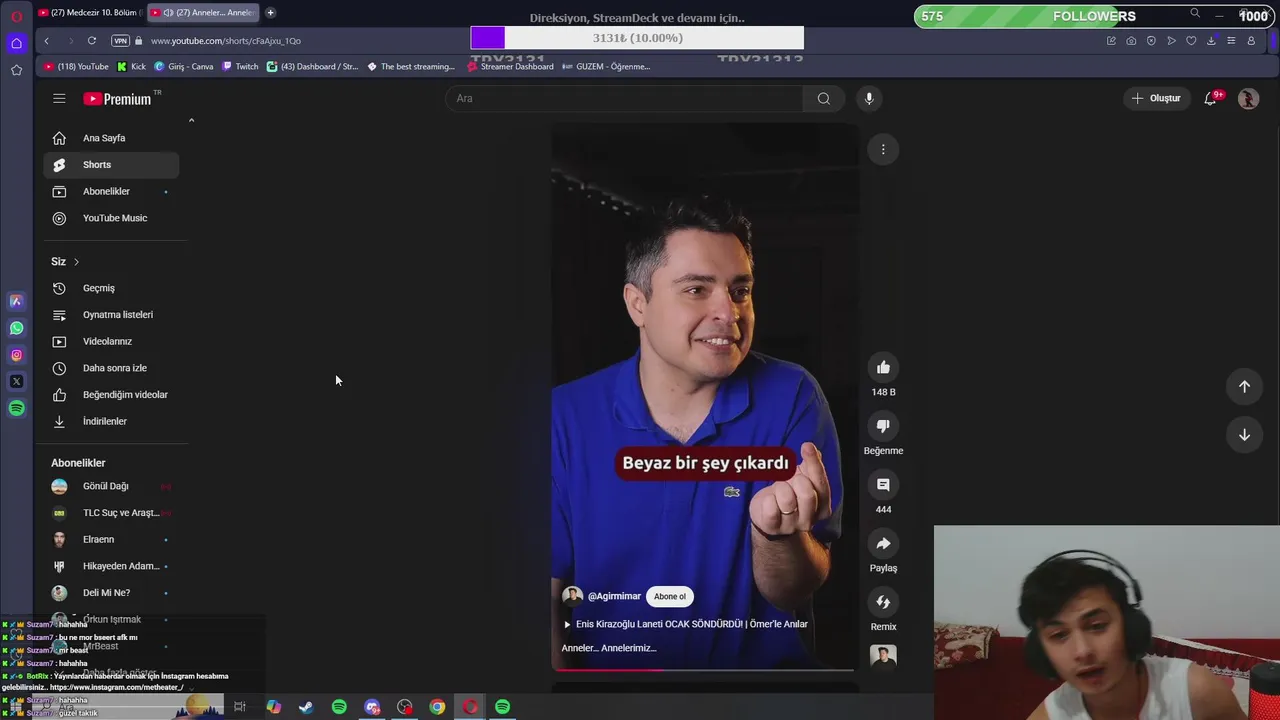Open Gönül Dağı subscription channel

tap(111, 486)
